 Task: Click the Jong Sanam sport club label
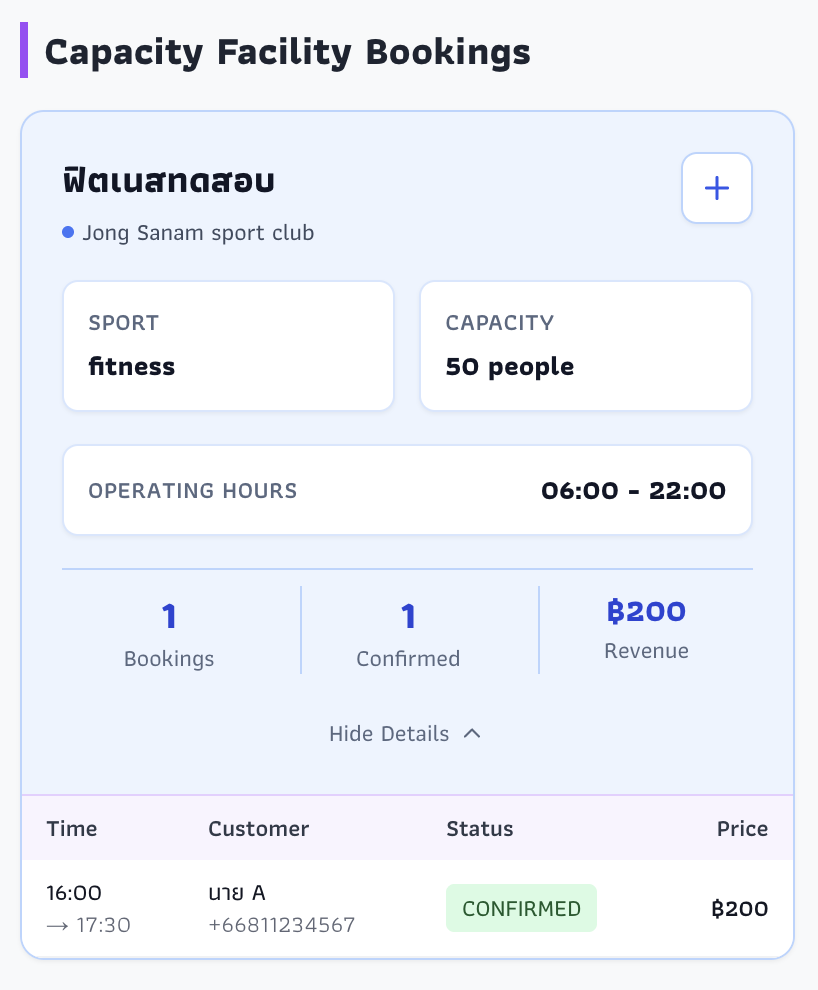coord(198,233)
